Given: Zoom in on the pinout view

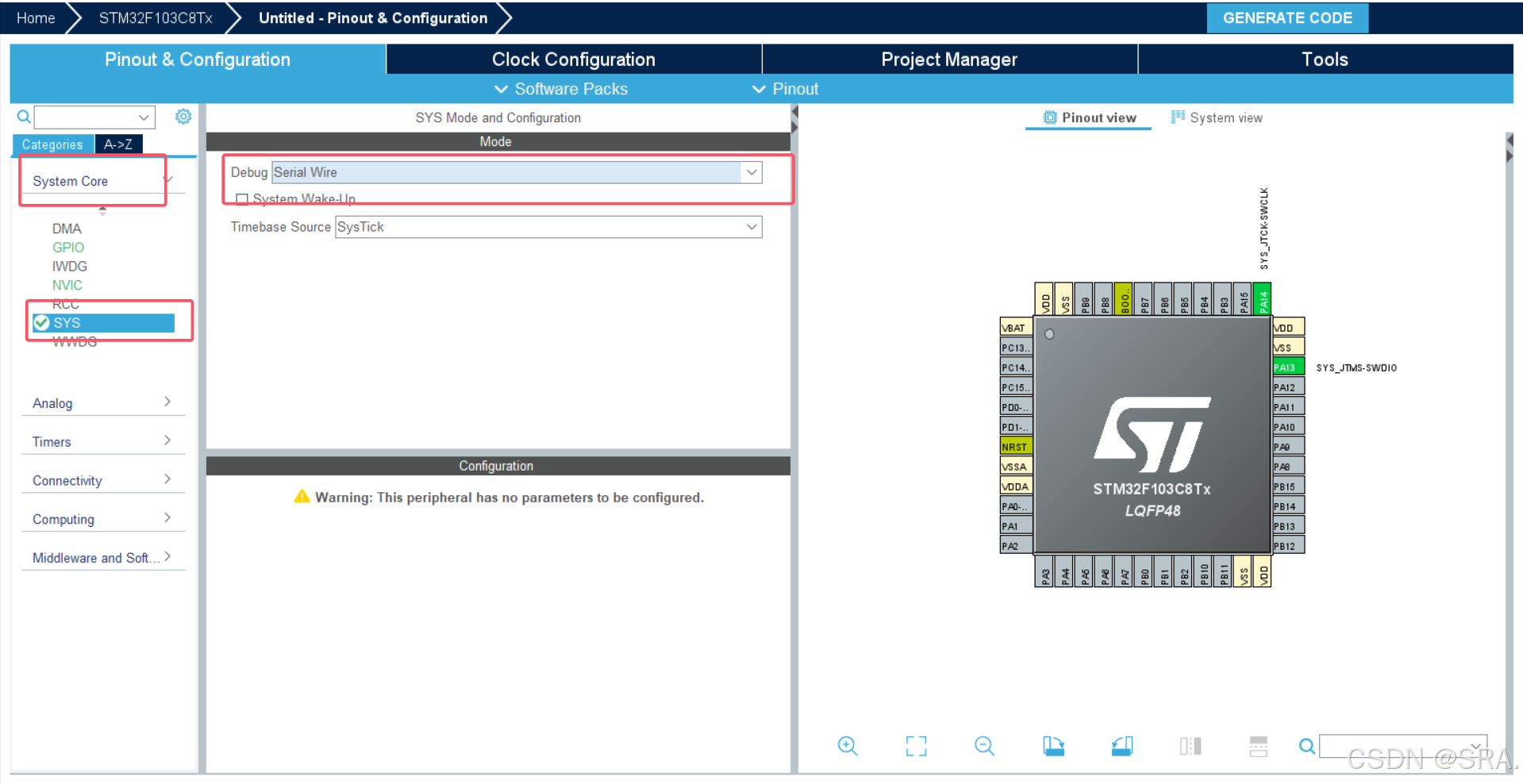Looking at the screenshot, I should pos(847,746).
